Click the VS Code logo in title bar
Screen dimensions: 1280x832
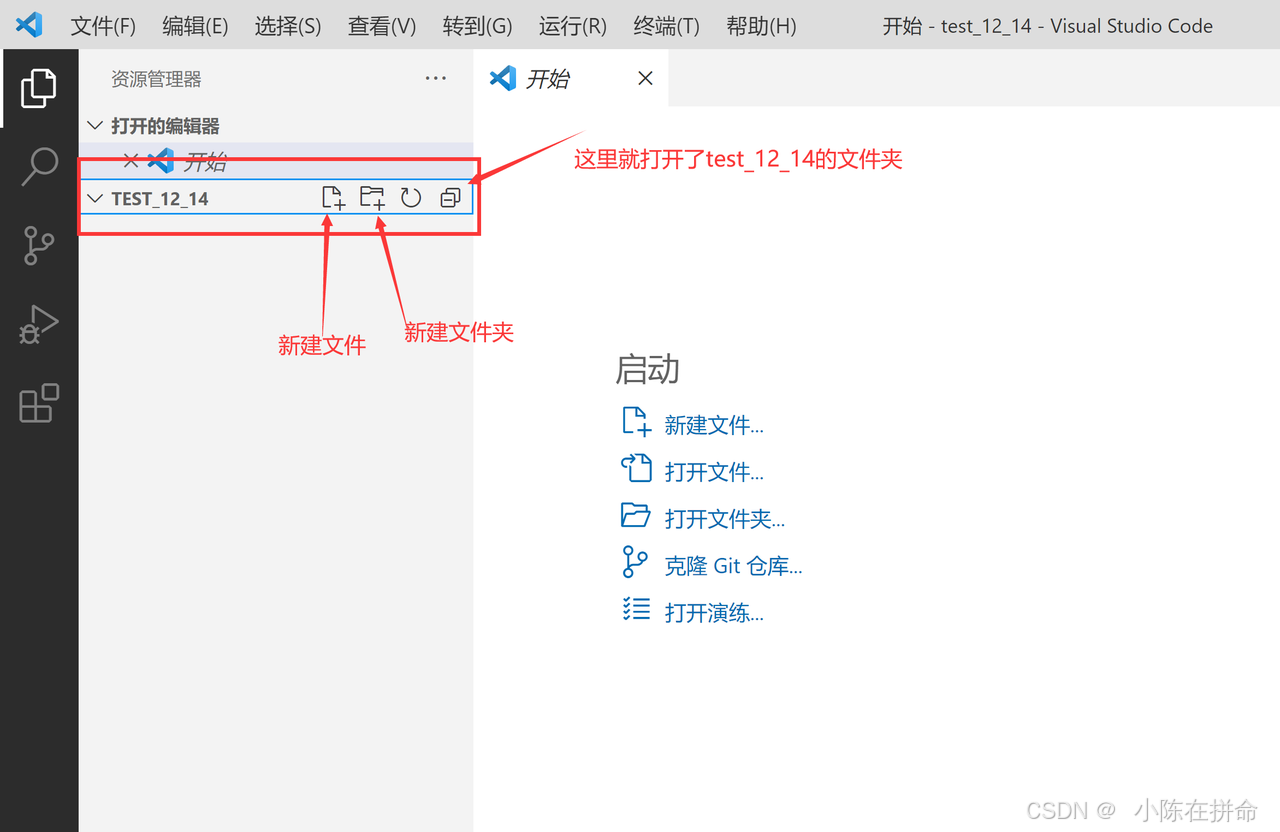click(29, 25)
